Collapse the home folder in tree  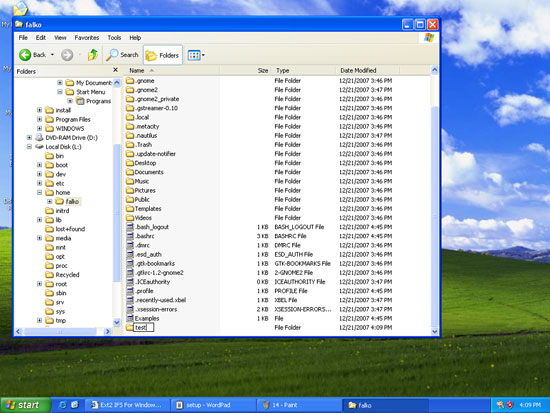pyautogui.click(x=40, y=192)
